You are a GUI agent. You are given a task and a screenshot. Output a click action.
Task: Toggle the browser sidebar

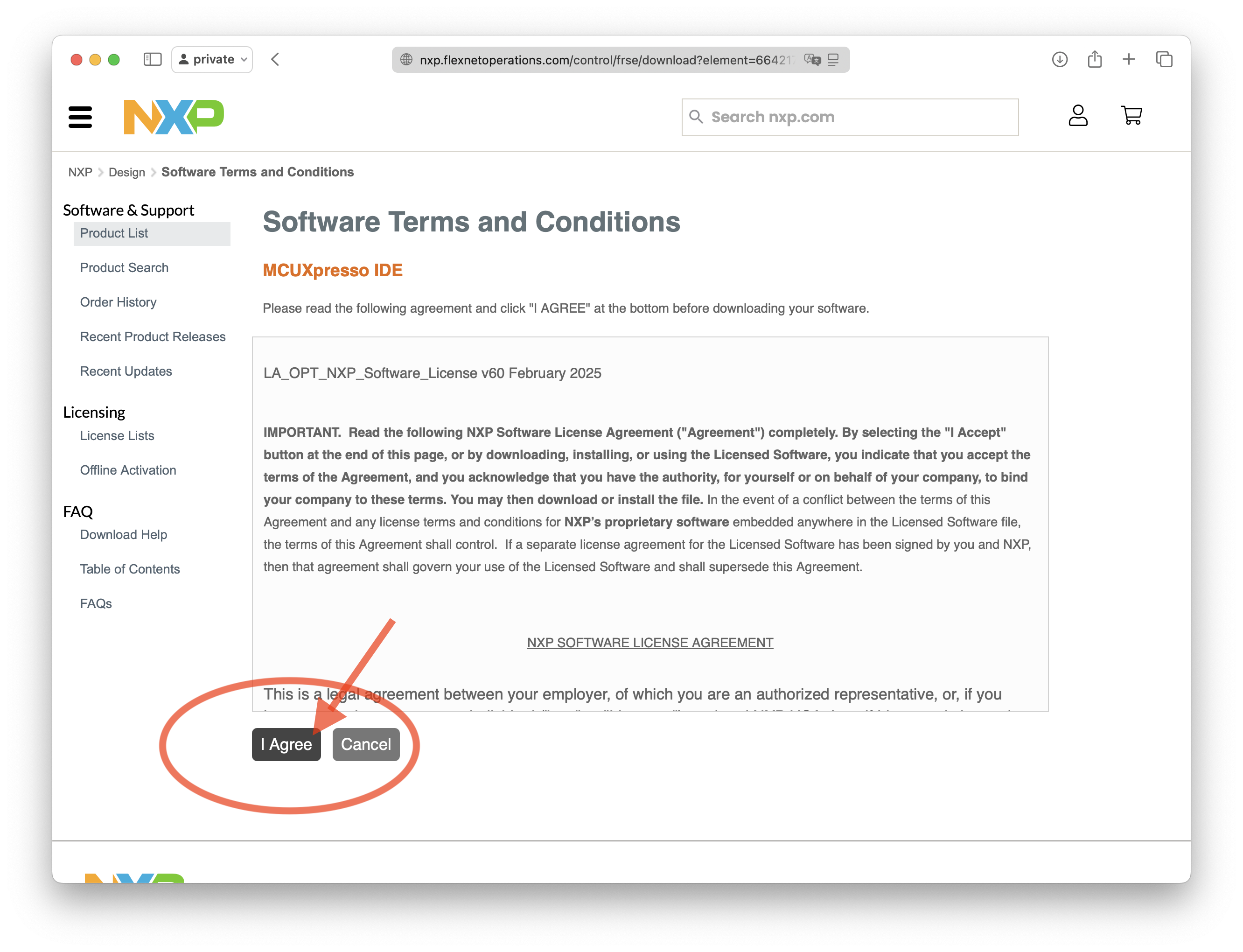(152, 59)
